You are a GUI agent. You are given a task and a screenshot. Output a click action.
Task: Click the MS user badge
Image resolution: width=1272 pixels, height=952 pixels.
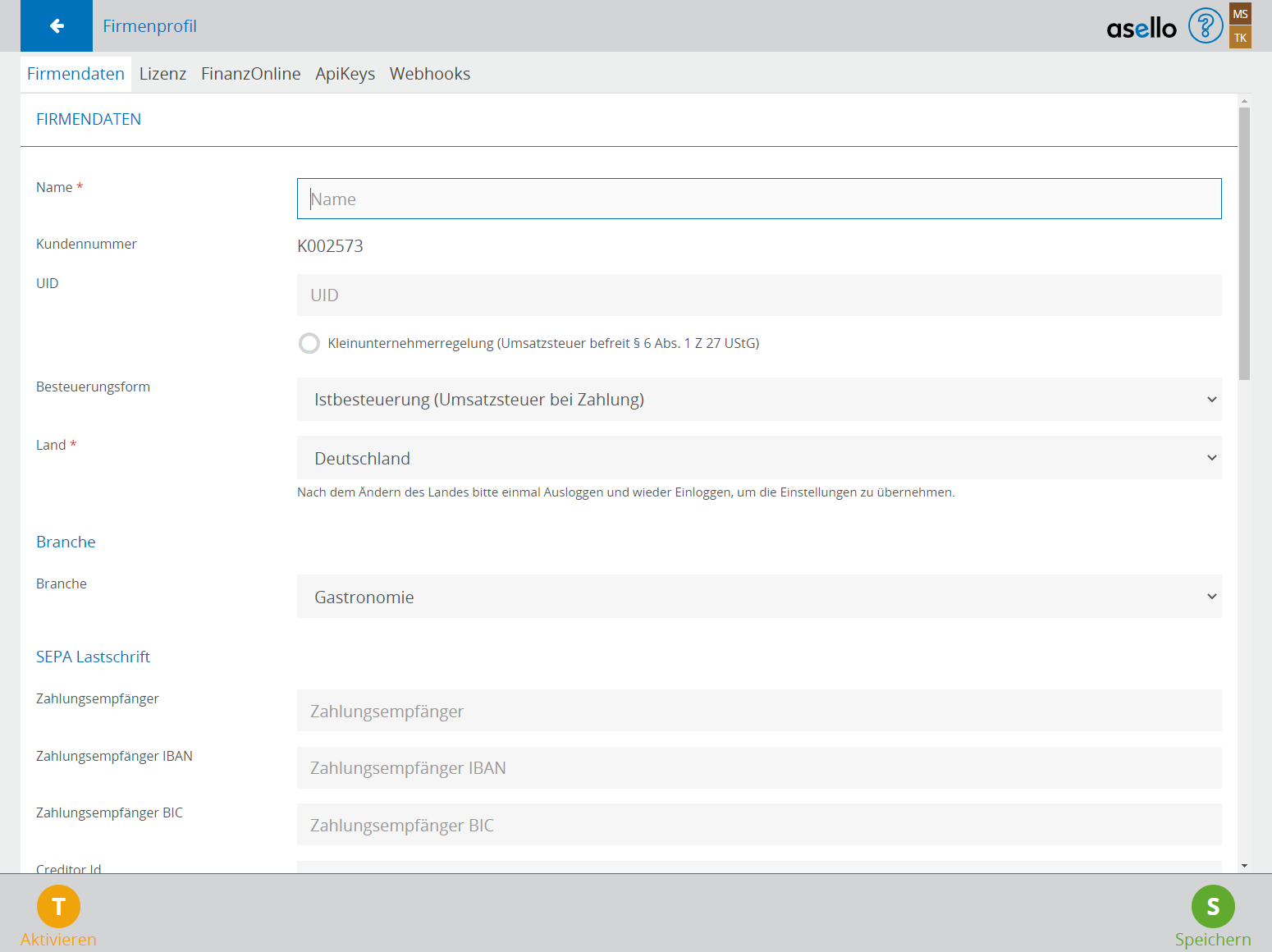click(x=1240, y=14)
